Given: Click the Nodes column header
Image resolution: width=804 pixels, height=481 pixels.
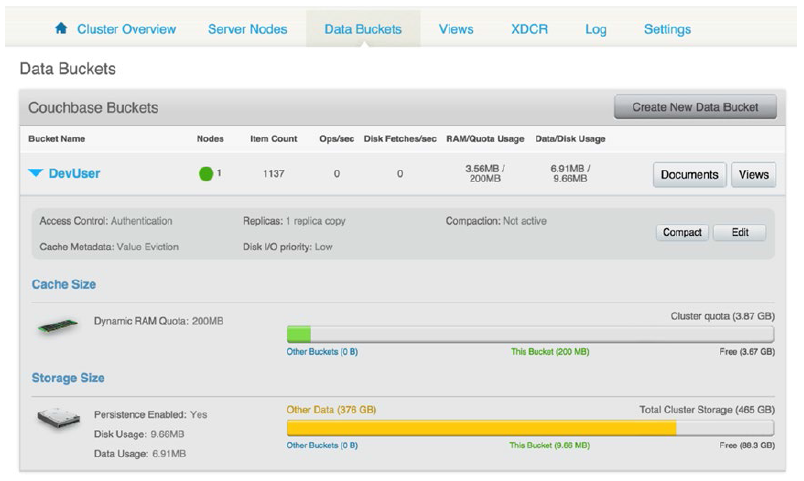Looking at the screenshot, I should click(x=210, y=138).
